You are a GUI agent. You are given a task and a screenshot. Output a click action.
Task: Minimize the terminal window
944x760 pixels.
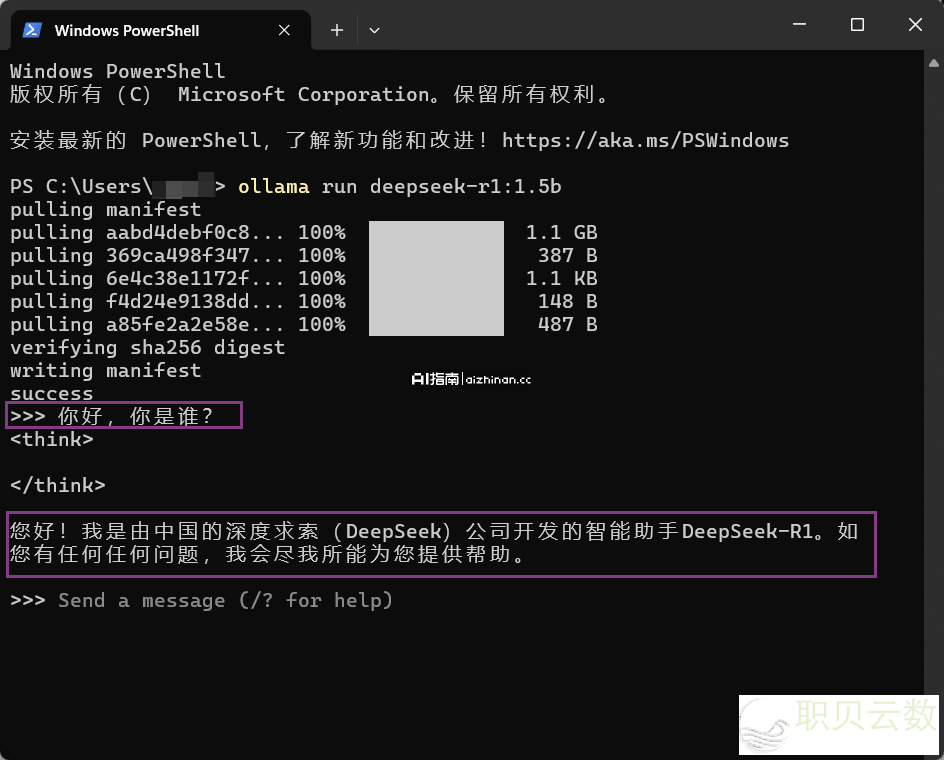(800, 25)
